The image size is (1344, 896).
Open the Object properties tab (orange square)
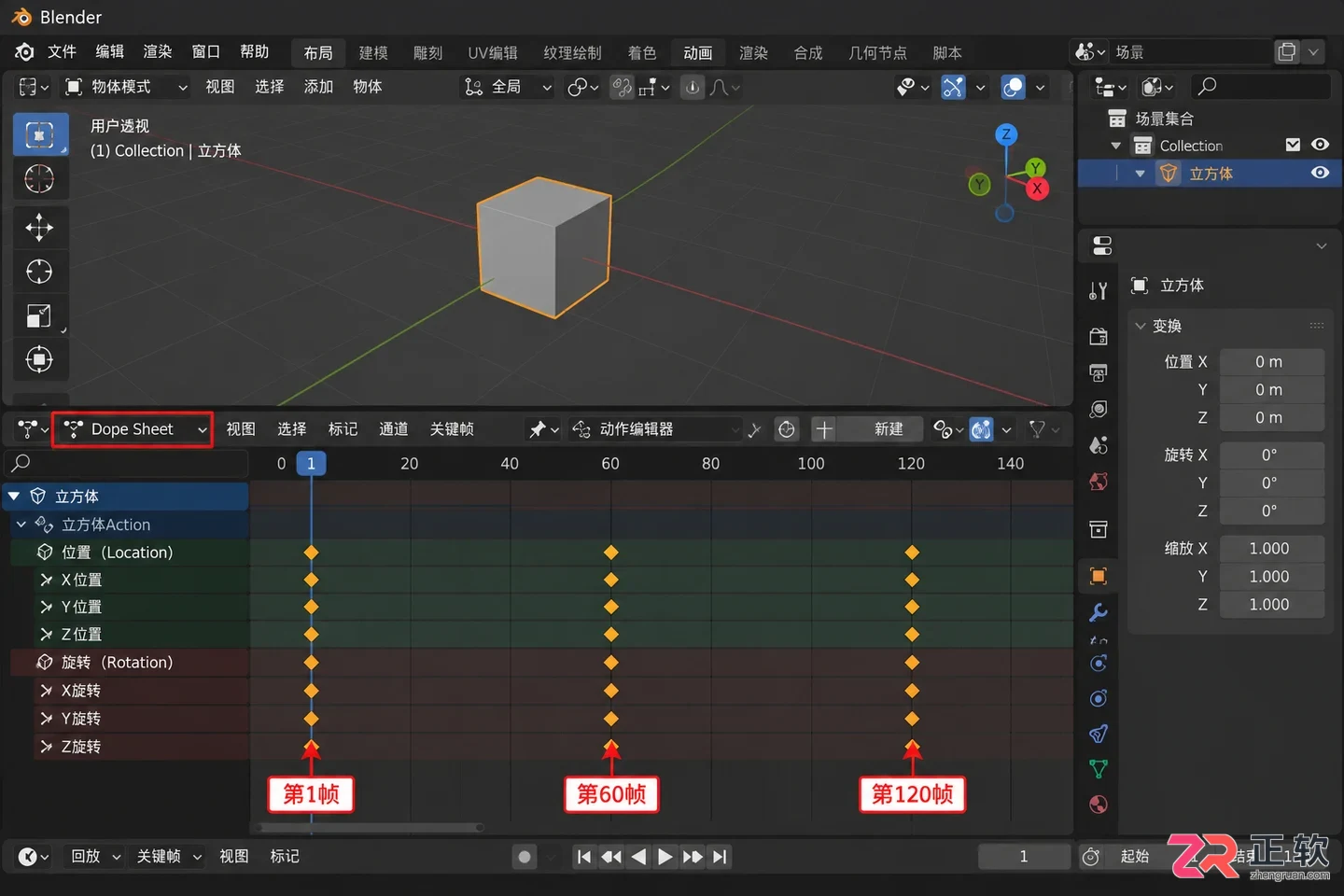pos(1099,576)
